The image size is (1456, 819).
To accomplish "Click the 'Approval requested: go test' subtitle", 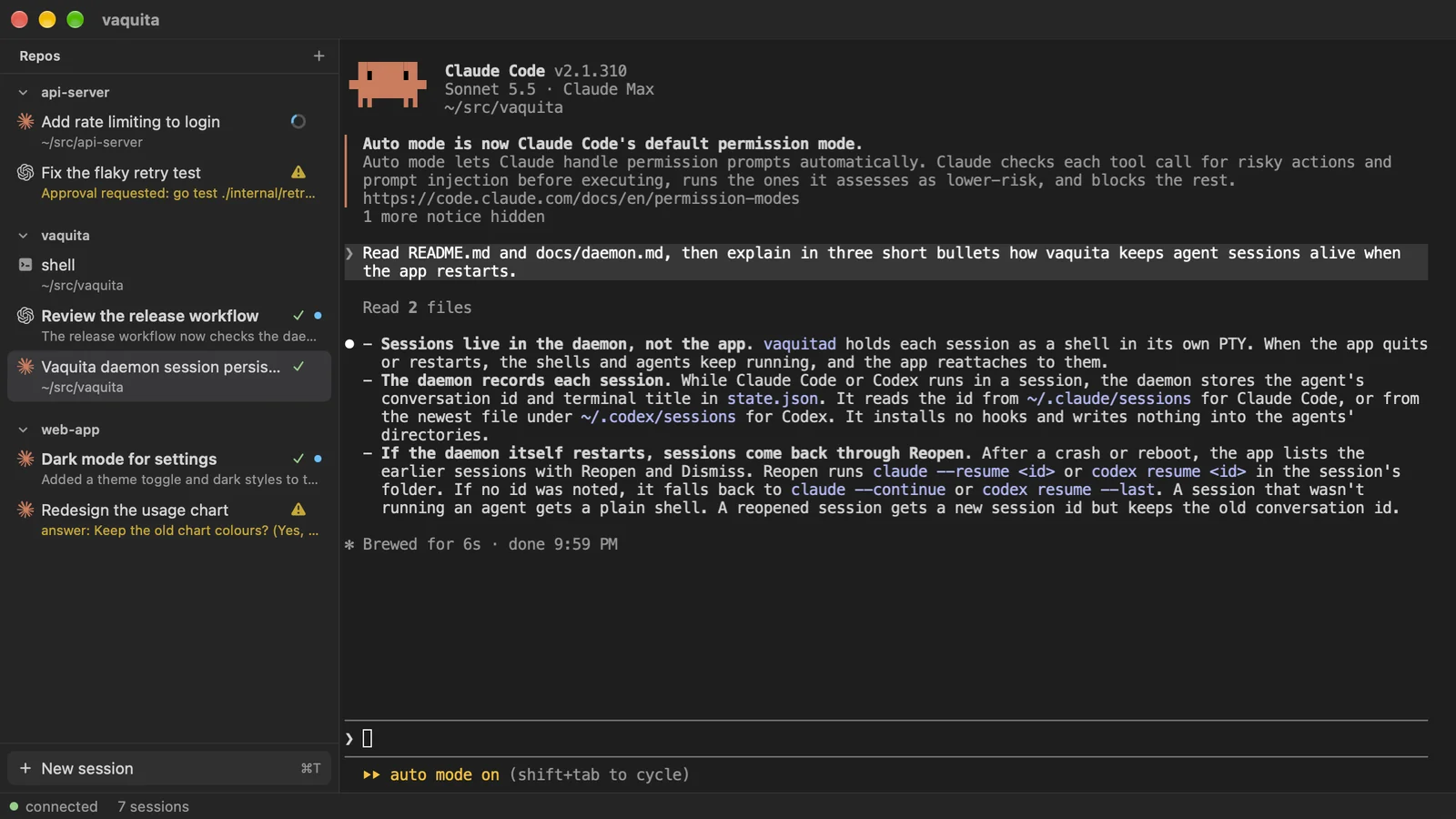I will 177,194.
